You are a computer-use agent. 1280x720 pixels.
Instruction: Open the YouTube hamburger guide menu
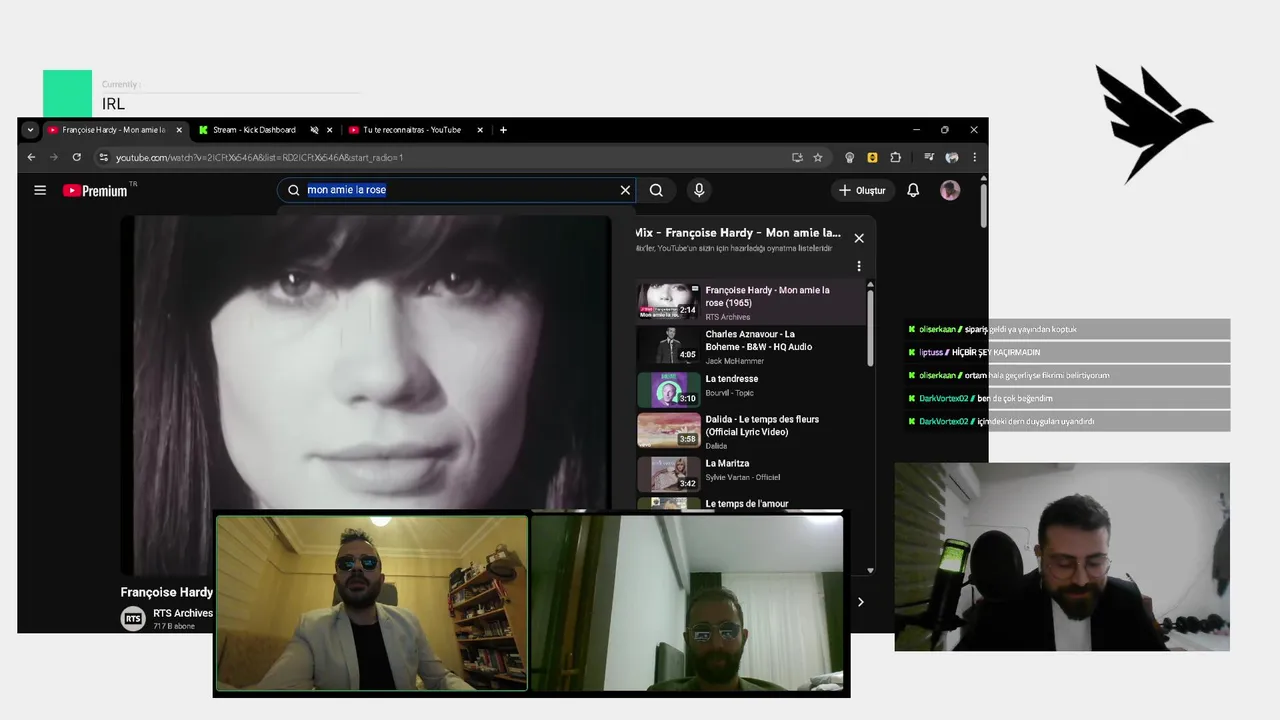(x=40, y=190)
